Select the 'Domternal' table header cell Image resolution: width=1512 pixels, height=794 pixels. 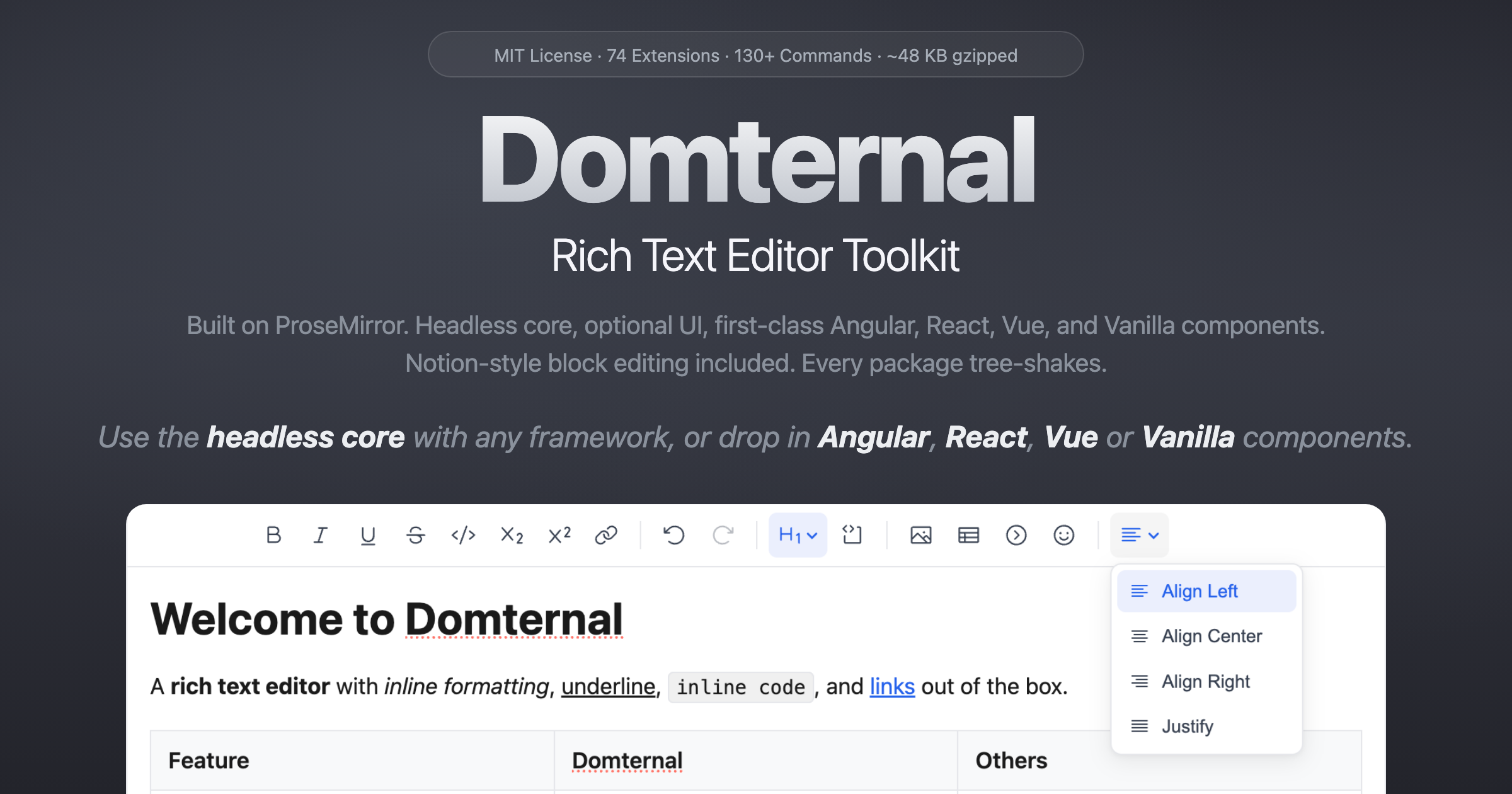tap(756, 761)
